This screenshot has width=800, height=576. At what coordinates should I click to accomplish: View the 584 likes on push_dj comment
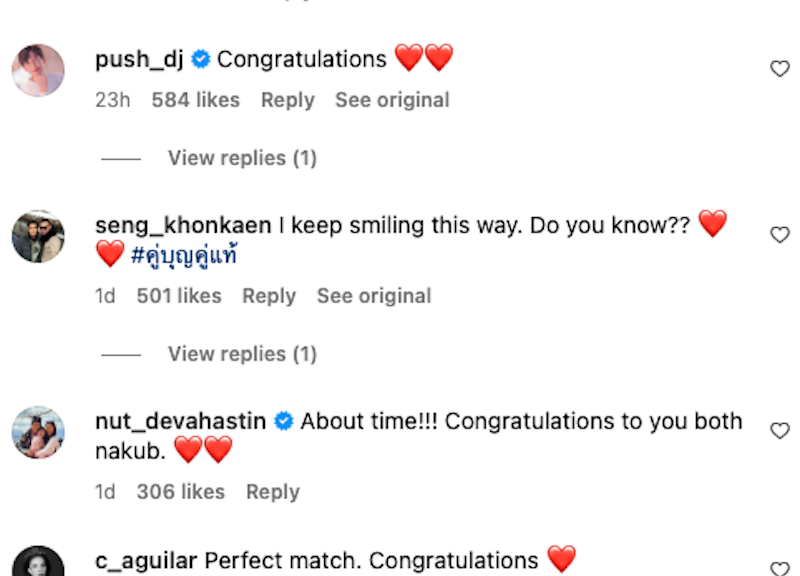195,100
